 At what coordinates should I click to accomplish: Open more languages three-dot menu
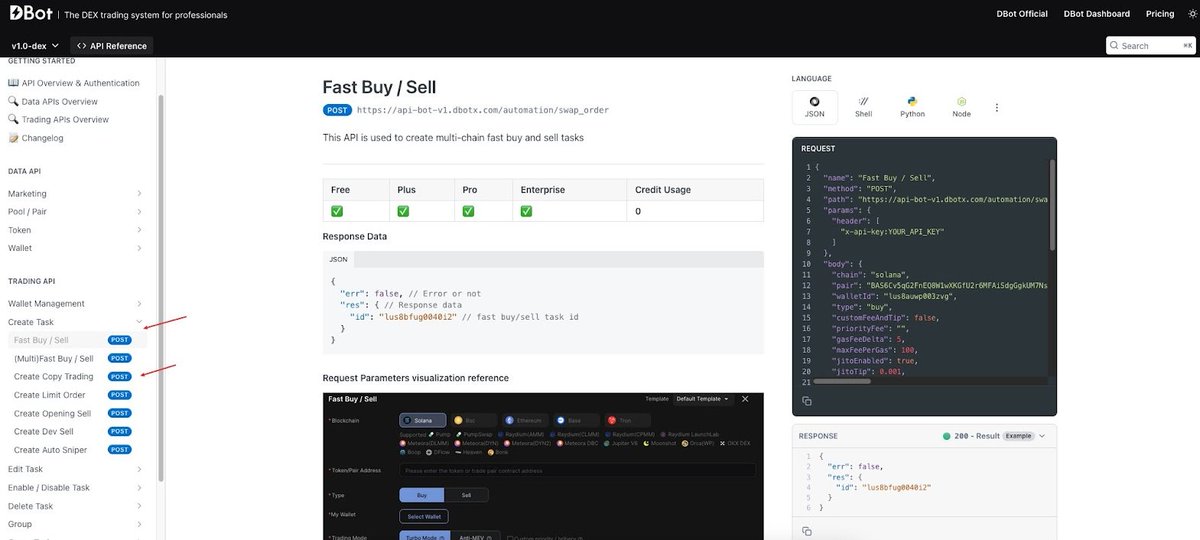pyautogui.click(x=996, y=107)
